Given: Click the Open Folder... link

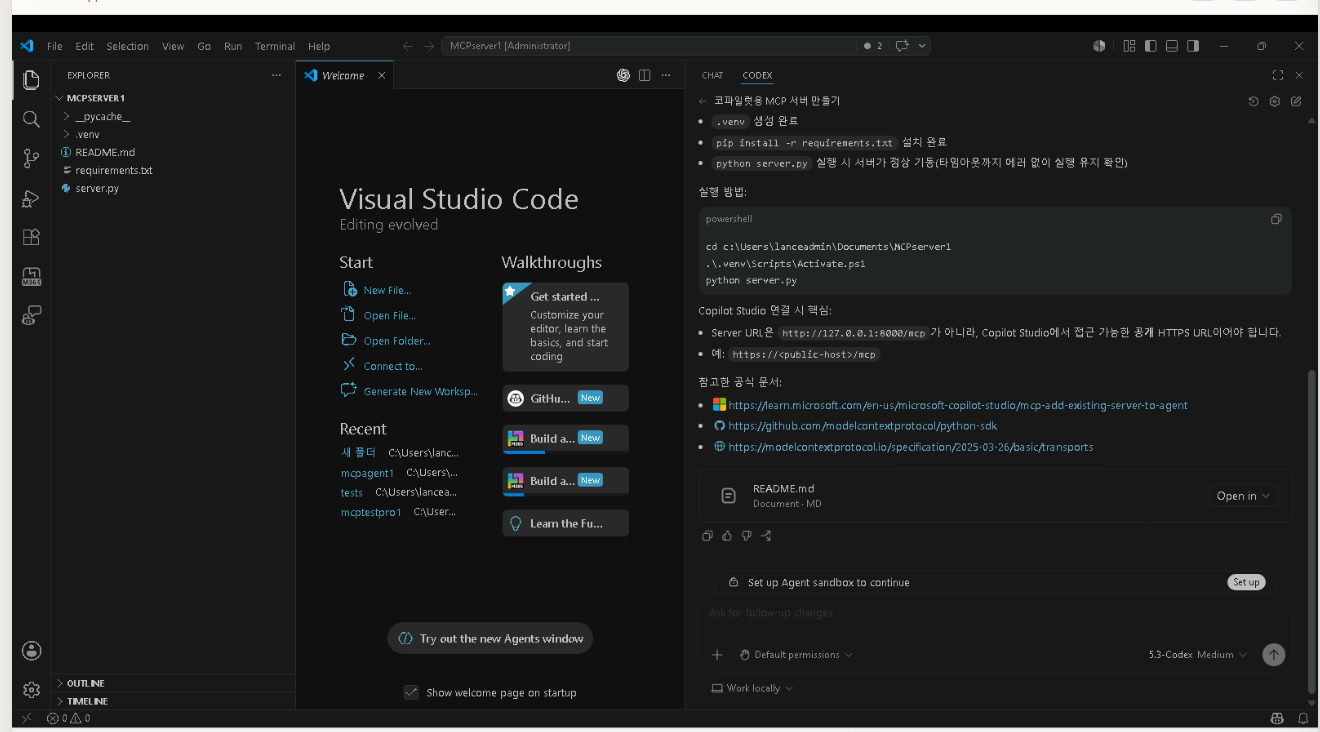Looking at the screenshot, I should [x=397, y=341].
